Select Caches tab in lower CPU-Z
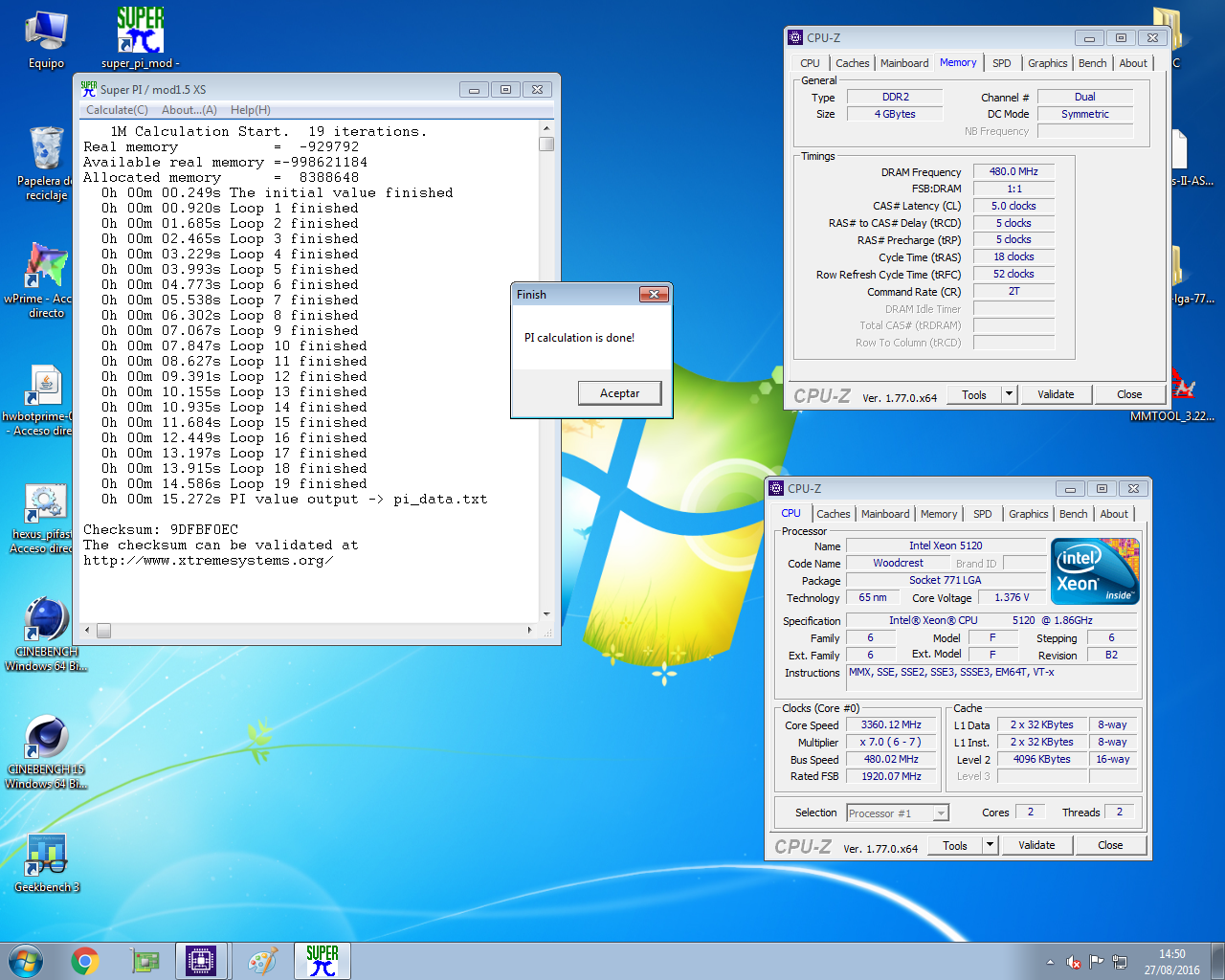The image size is (1225, 980). 833,514
